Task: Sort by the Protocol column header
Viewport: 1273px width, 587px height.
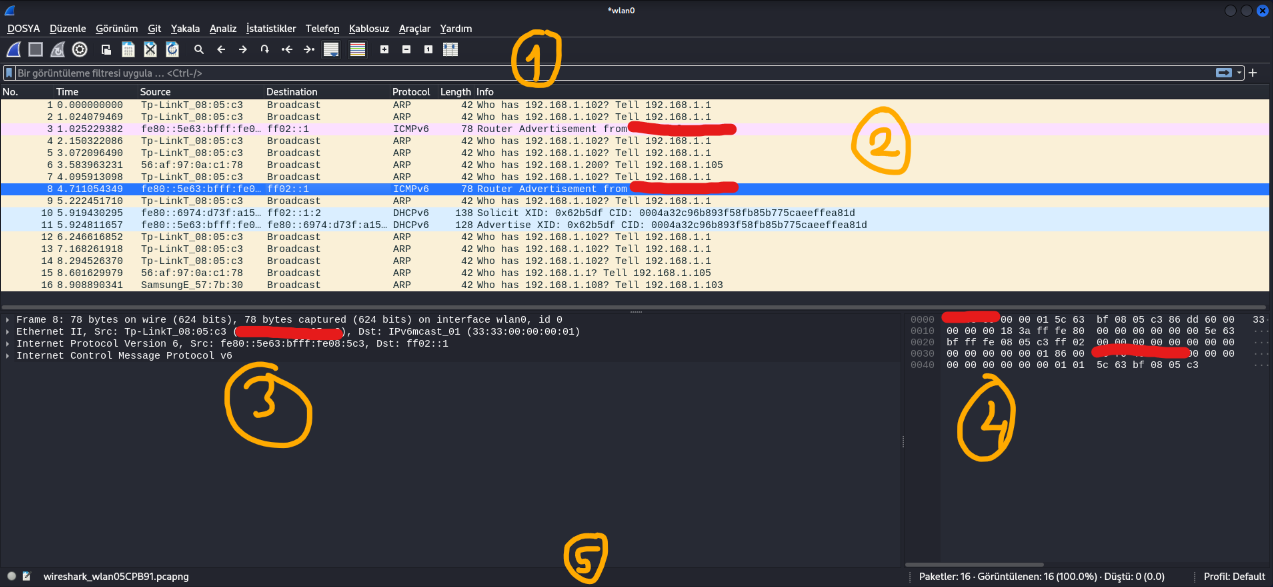Action: [413, 92]
